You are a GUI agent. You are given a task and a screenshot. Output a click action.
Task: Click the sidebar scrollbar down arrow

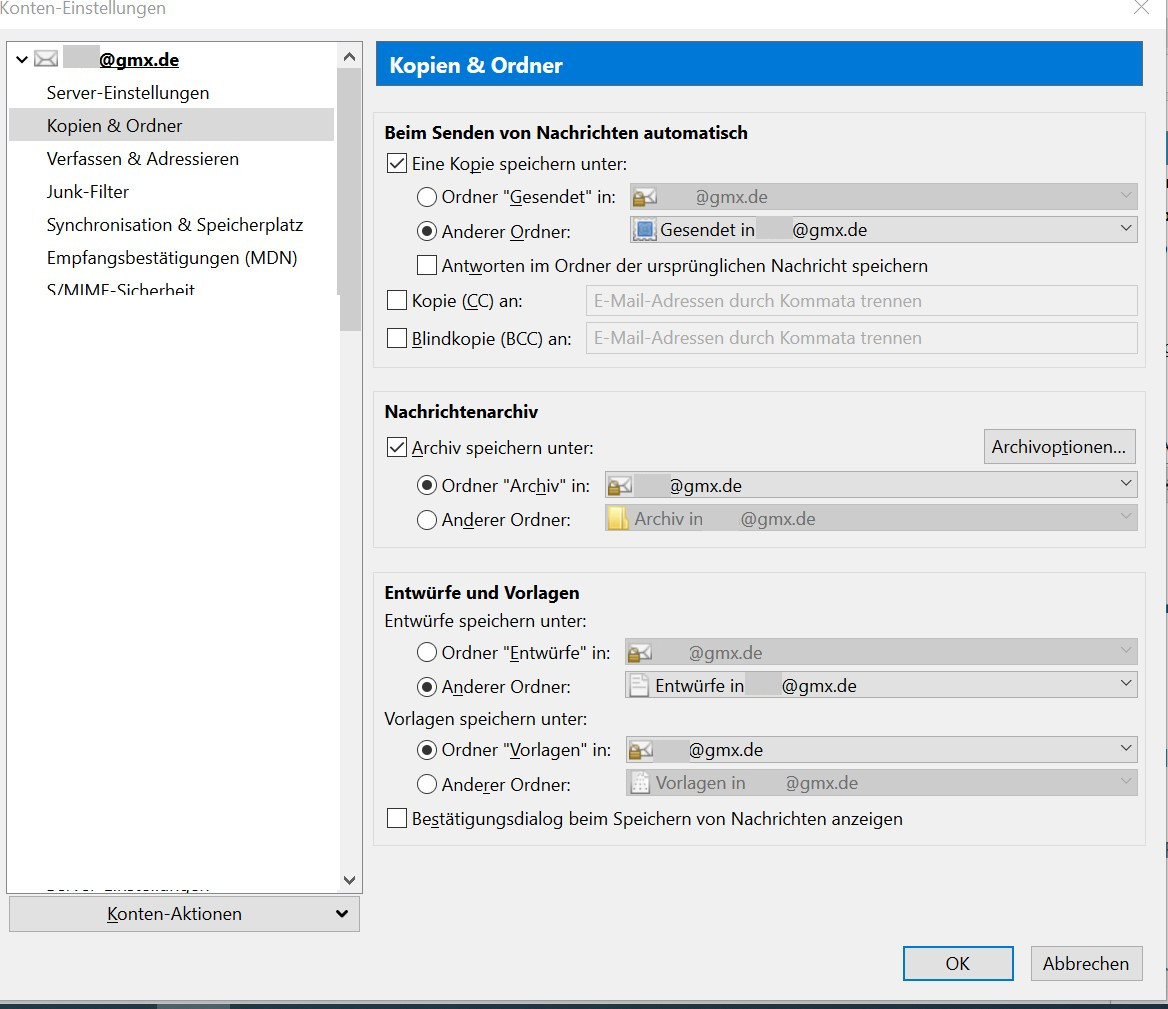[x=349, y=881]
